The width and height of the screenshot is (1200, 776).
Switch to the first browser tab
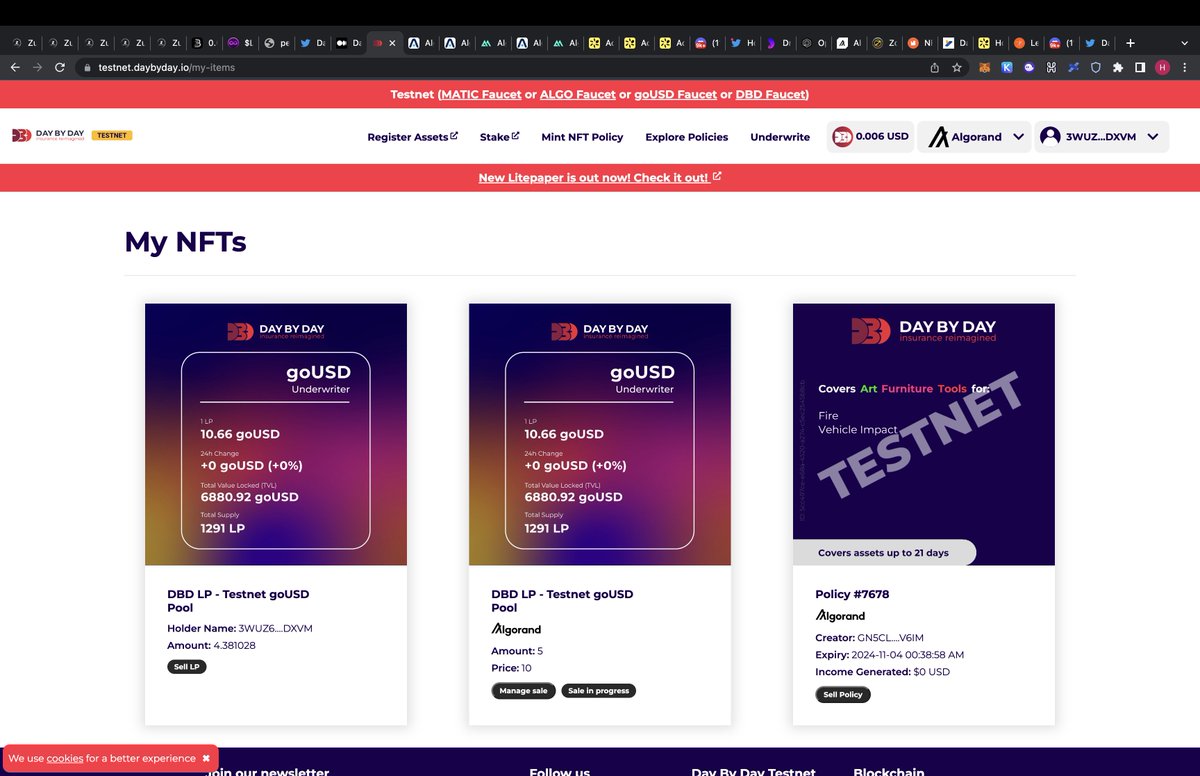[x=25, y=43]
